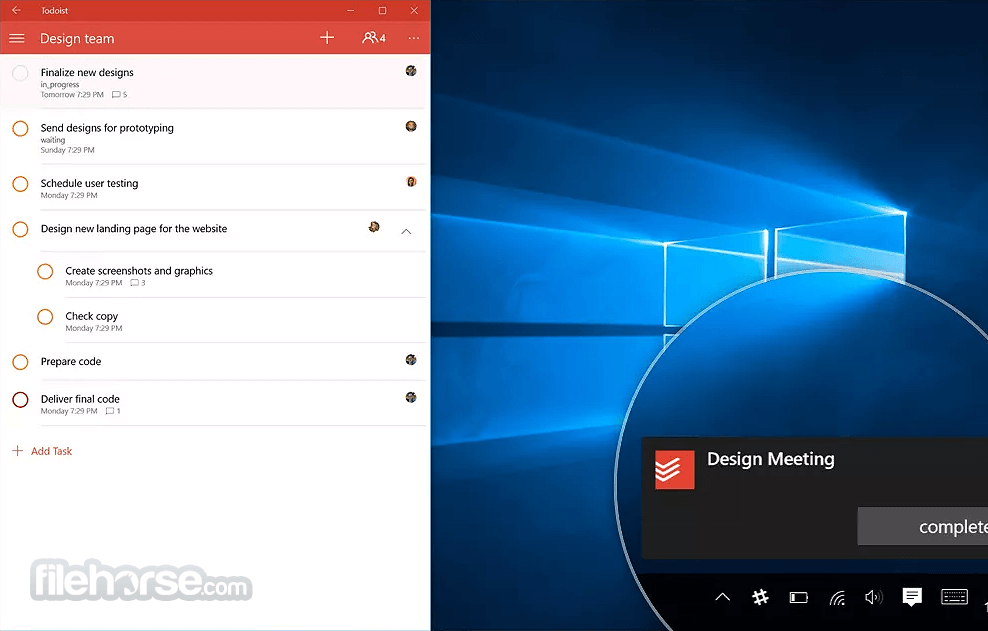Complete Send designs for prototyping task
Screen dimensions: 988x631
tap(20, 129)
